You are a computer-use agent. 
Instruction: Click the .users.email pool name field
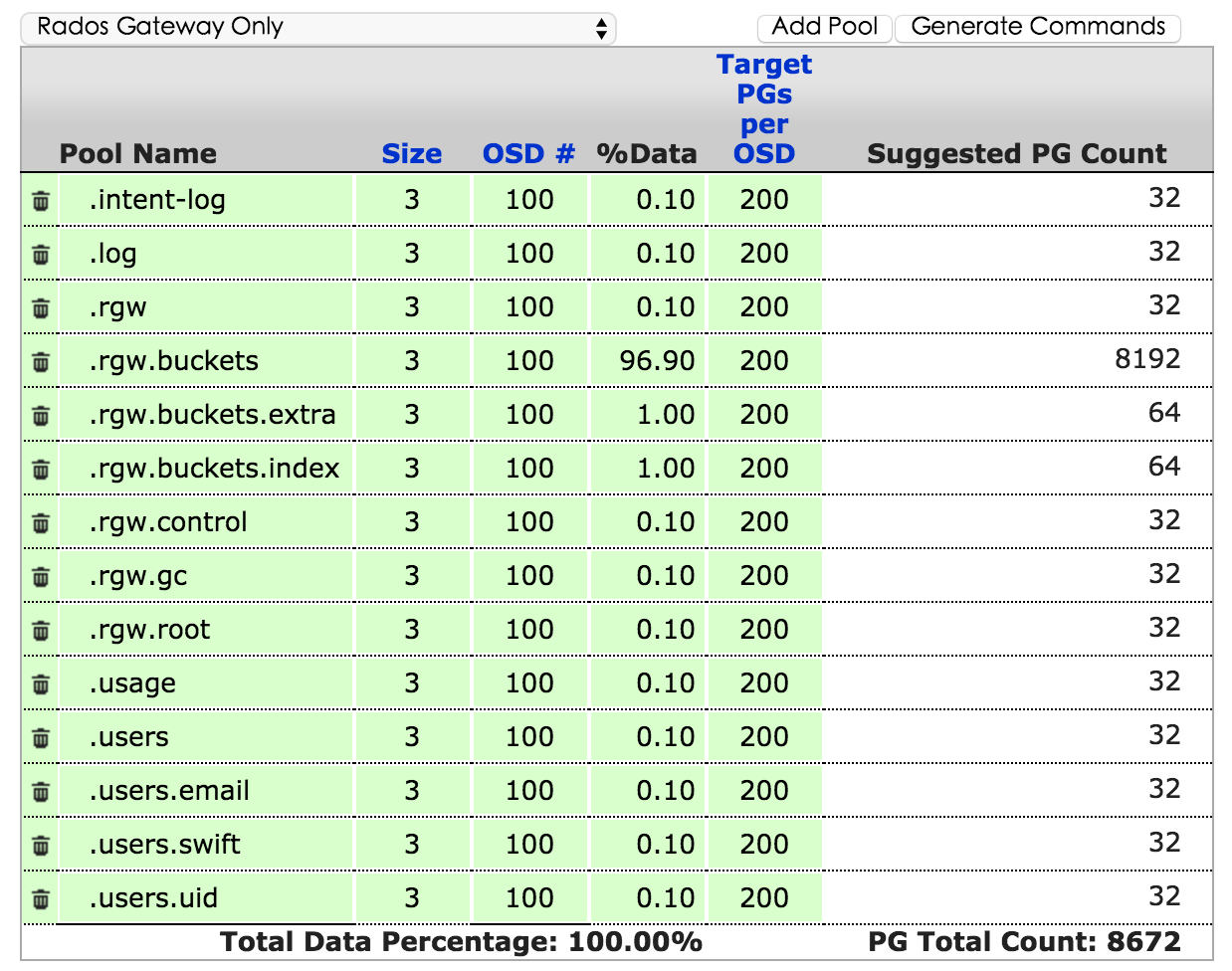coord(207,791)
